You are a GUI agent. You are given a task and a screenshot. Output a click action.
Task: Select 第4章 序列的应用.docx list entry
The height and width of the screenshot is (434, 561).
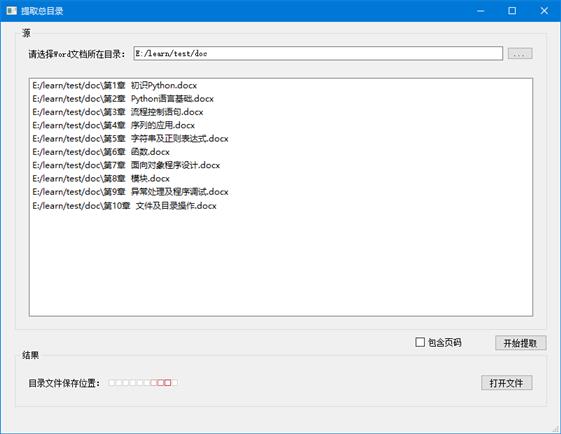coord(113,125)
